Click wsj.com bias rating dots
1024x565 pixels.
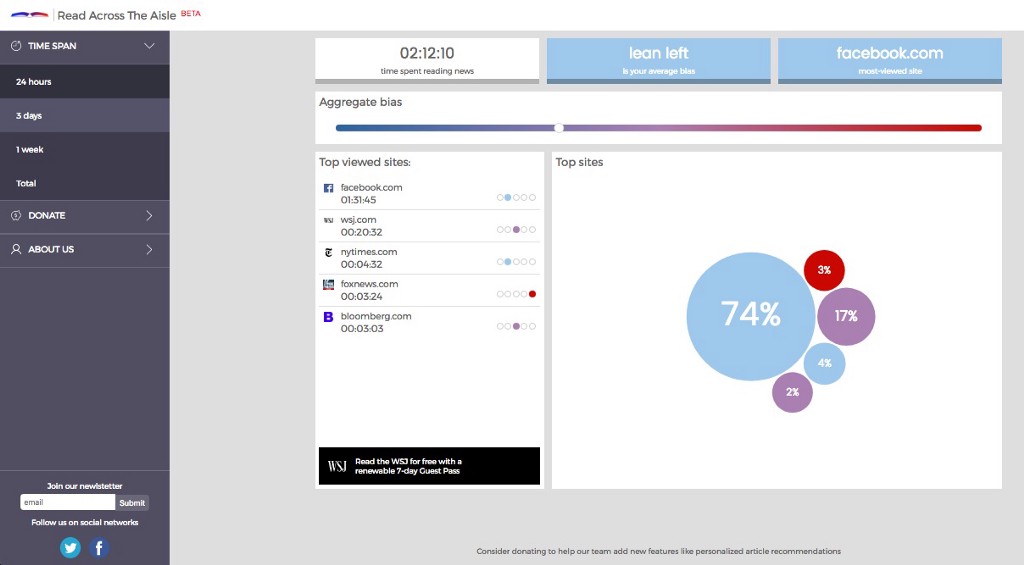point(516,229)
